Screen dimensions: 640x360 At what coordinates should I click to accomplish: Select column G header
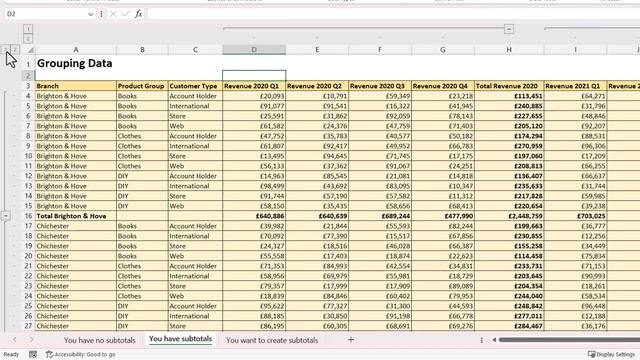click(443, 49)
